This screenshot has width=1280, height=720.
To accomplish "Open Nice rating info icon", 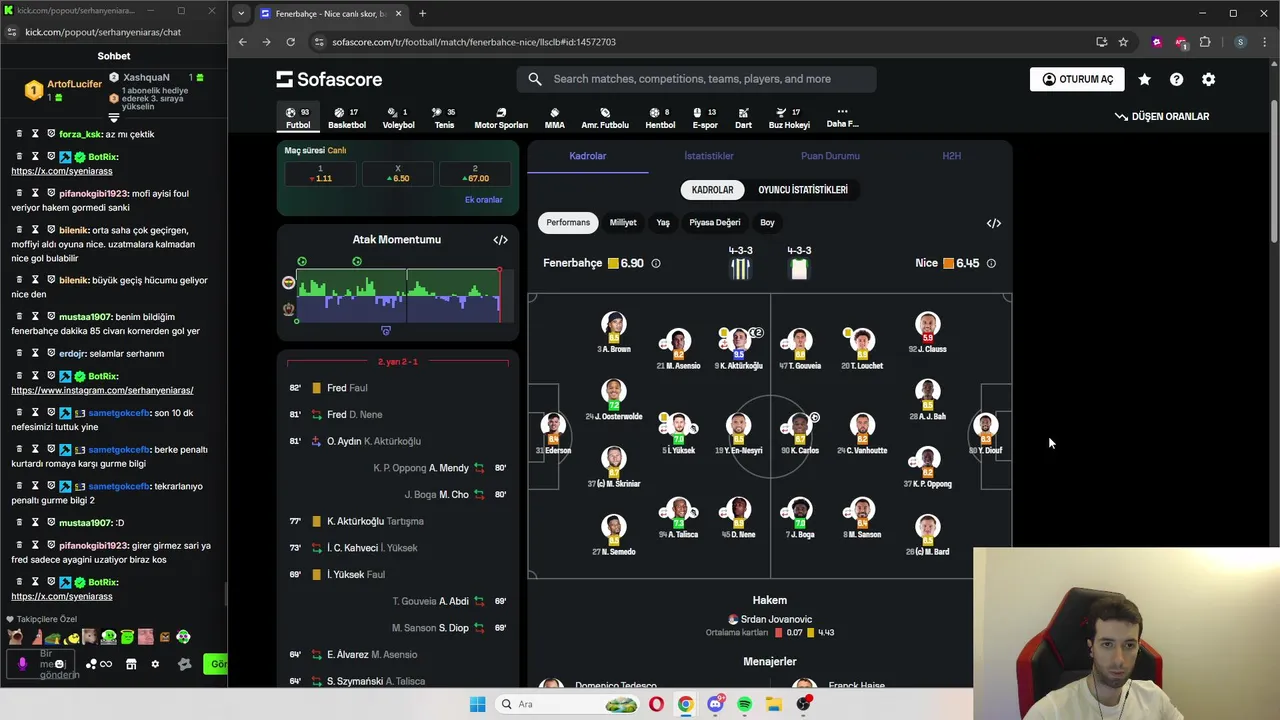I will 991,263.
